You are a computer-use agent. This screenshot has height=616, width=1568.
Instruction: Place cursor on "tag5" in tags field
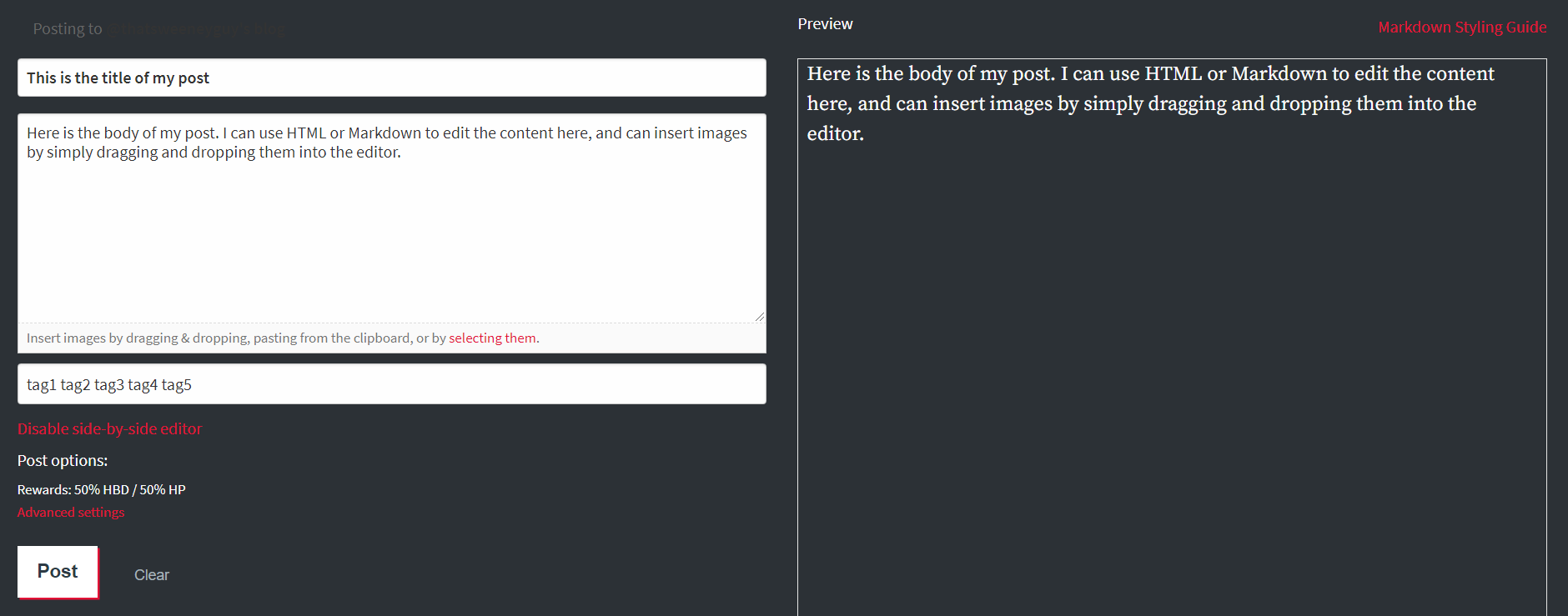(177, 385)
